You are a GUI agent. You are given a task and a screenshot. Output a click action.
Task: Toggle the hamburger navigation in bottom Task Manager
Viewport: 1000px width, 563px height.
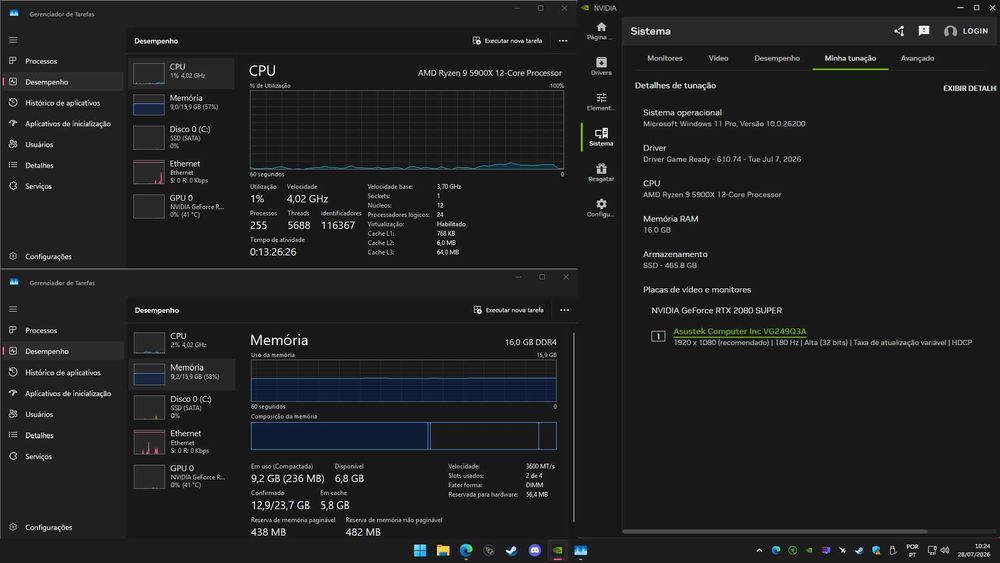pos(13,309)
